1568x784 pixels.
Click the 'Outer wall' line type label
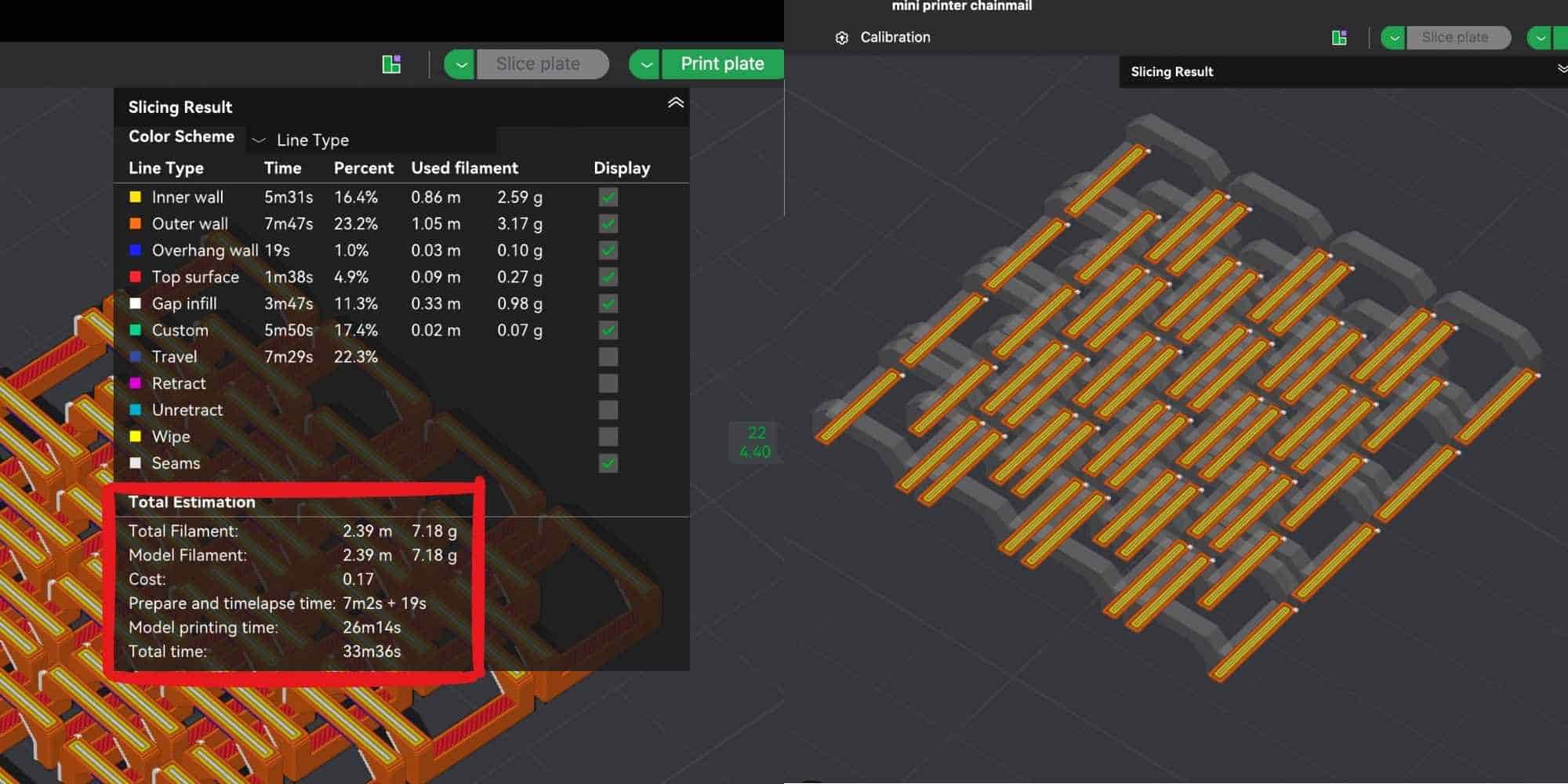[x=190, y=224]
